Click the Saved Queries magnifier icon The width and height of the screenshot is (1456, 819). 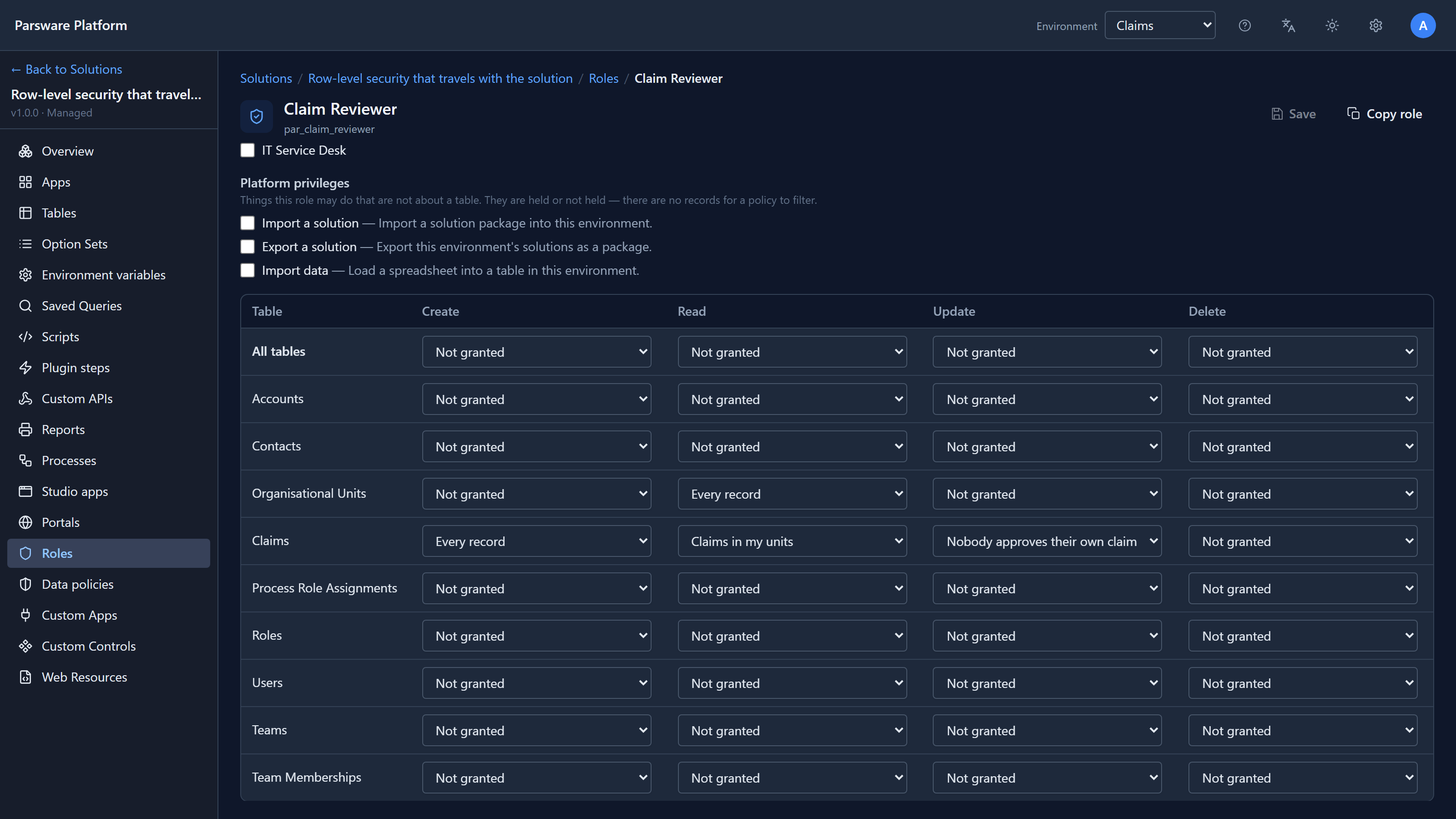pyautogui.click(x=25, y=306)
